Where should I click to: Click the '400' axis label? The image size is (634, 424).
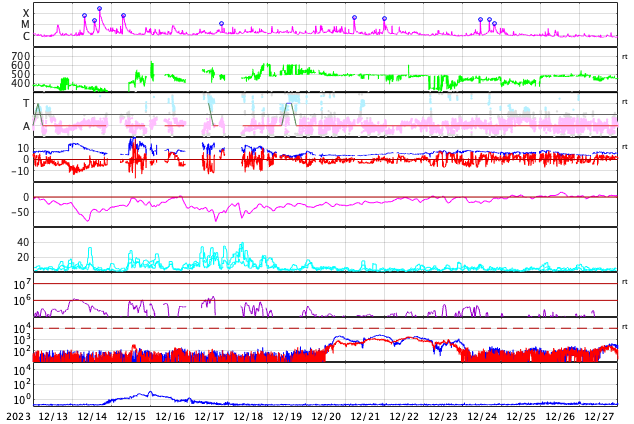point(21,83)
